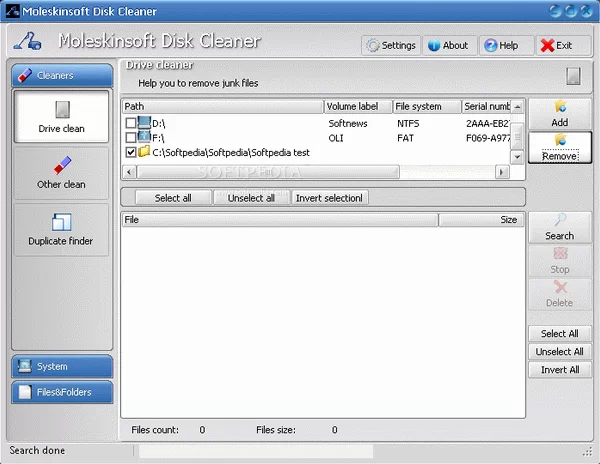
Task: Click the Add folder icon
Action: [x=560, y=107]
